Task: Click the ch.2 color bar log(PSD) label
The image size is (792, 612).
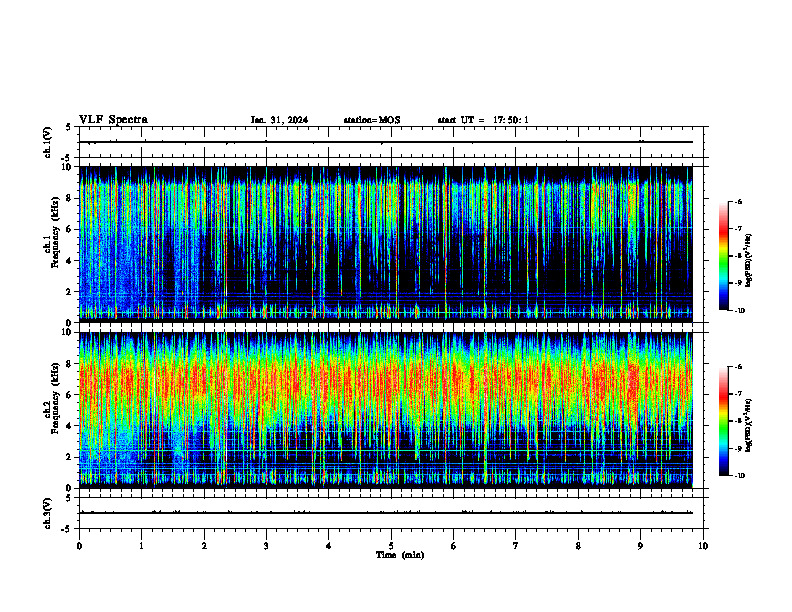Action: click(749, 425)
